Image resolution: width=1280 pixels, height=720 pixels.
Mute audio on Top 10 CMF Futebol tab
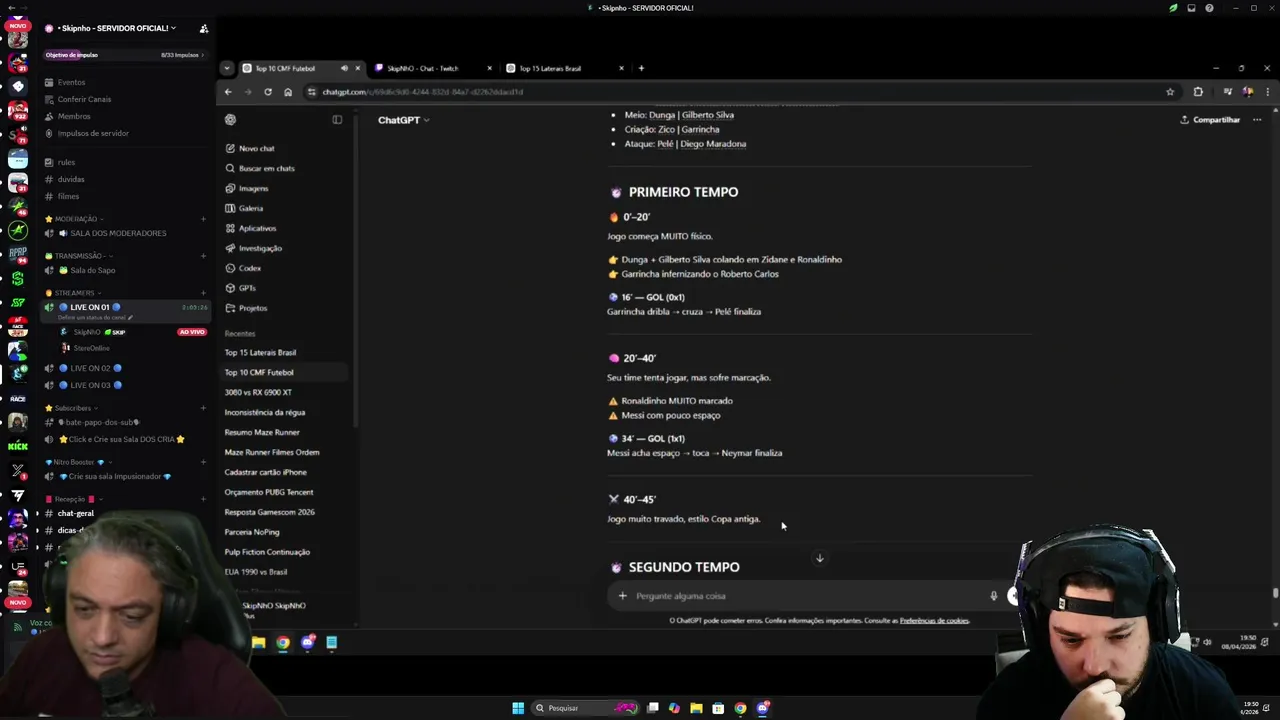(344, 68)
